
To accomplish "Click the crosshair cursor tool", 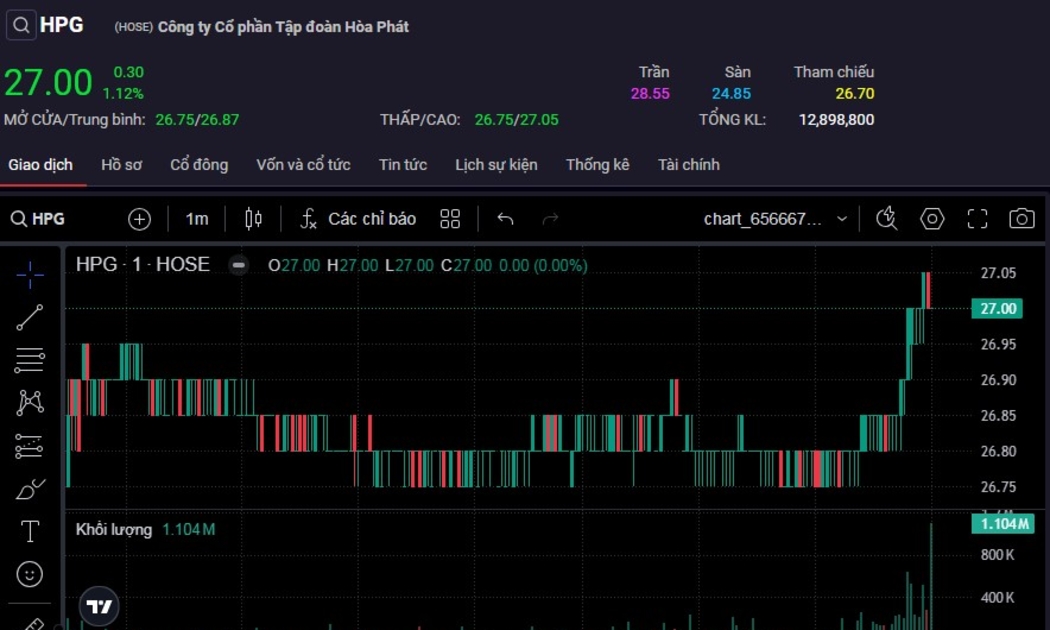I will pos(30,274).
